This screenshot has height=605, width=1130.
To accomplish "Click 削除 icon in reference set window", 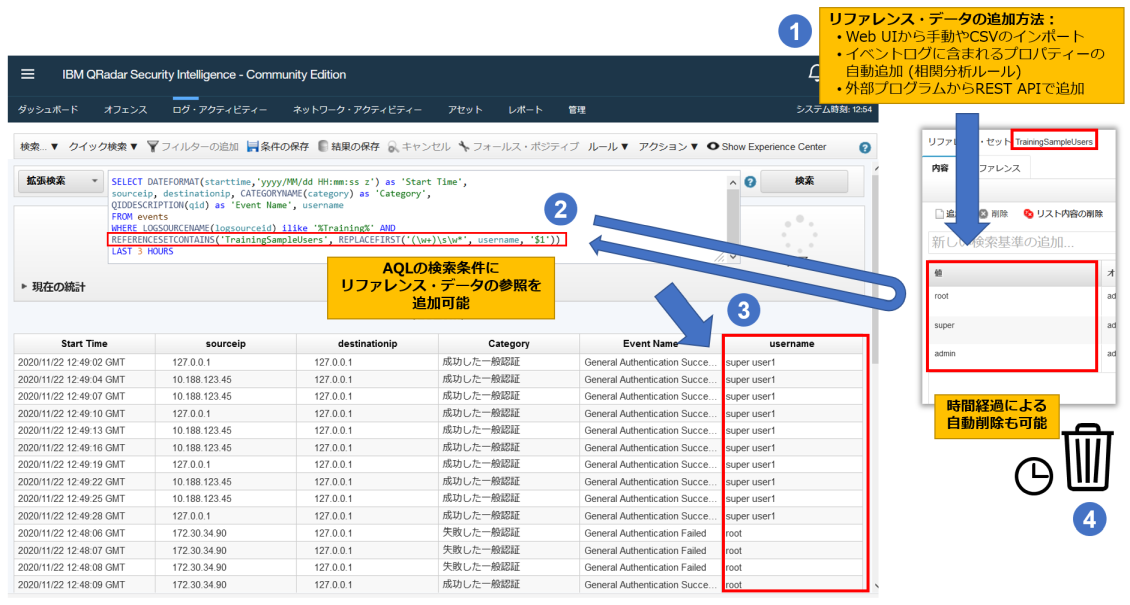I will [993, 214].
